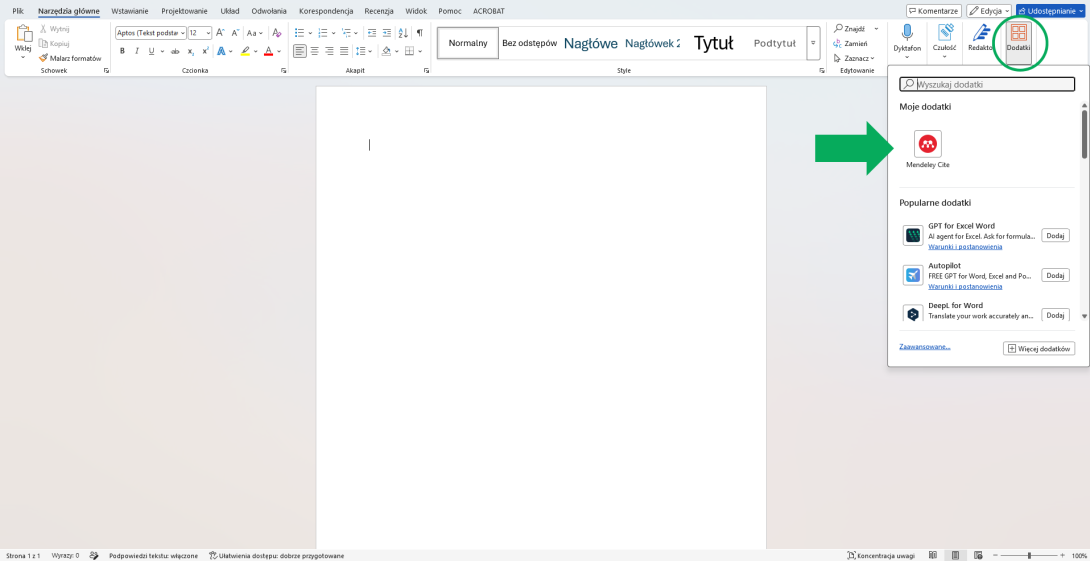The image size is (1090, 561).
Task: Increase paragraph indent
Action: click(x=387, y=33)
